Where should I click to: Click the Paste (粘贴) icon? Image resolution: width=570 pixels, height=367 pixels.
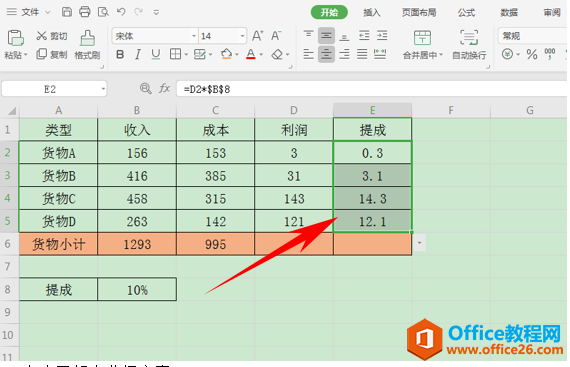click(16, 38)
